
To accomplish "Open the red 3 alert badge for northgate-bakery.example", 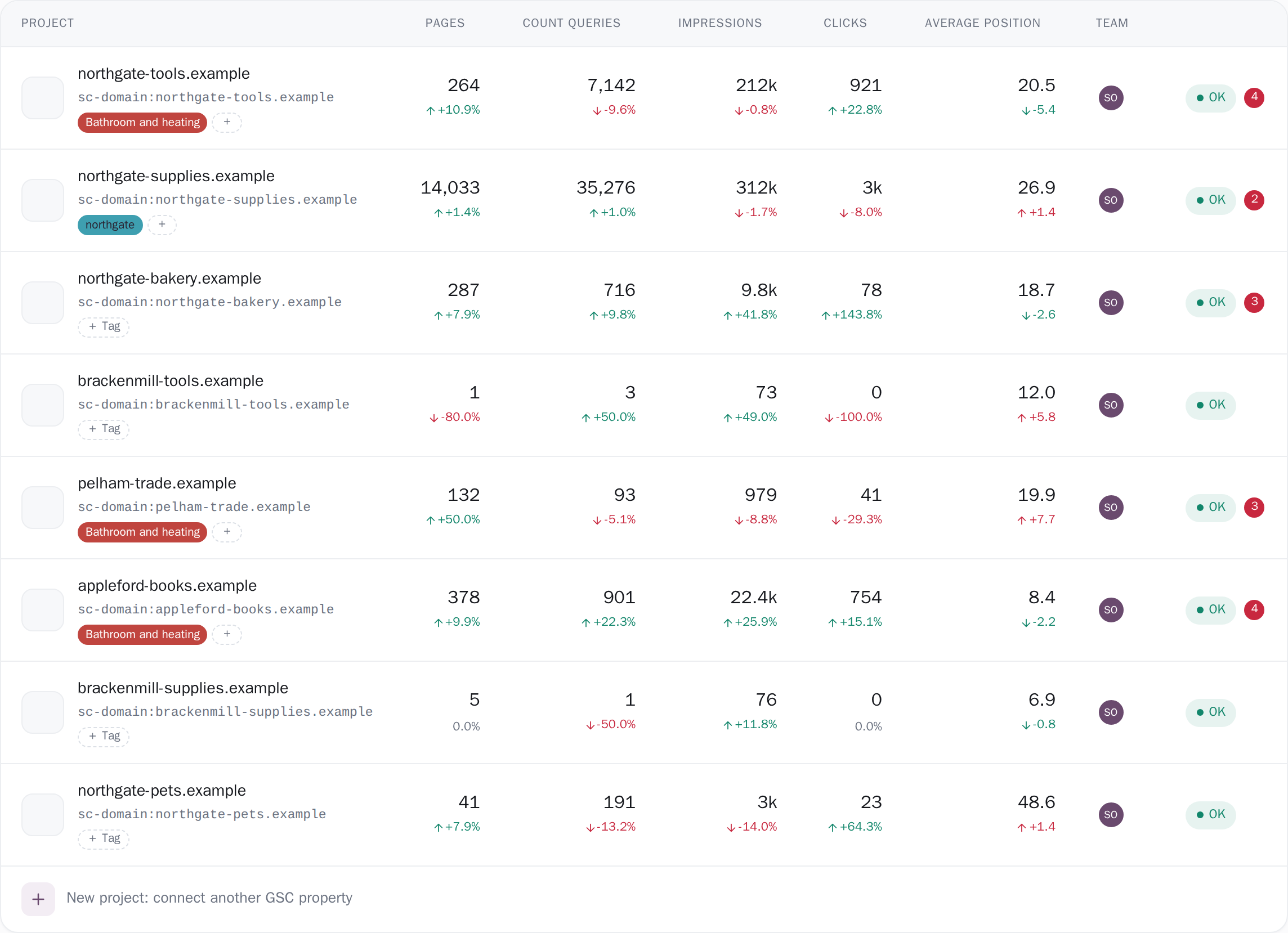I will [x=1254, y=303].
